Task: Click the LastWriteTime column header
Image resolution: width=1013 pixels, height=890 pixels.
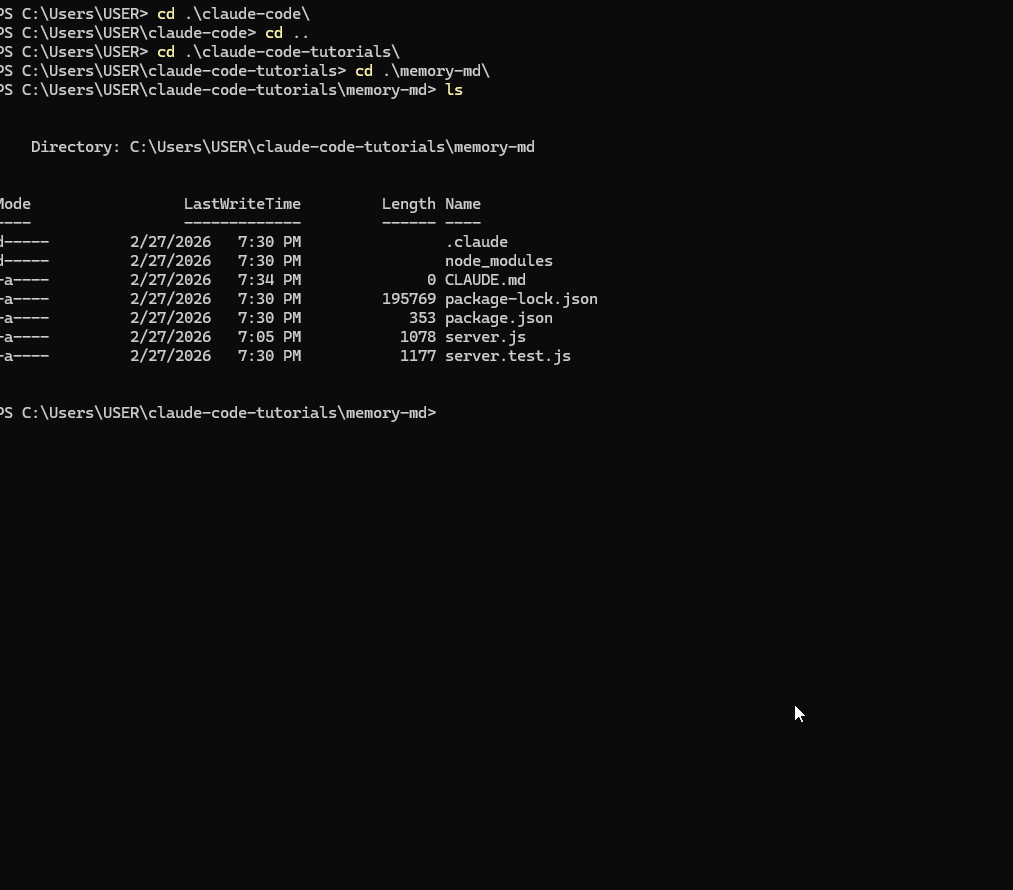Action: coord(242,204)
